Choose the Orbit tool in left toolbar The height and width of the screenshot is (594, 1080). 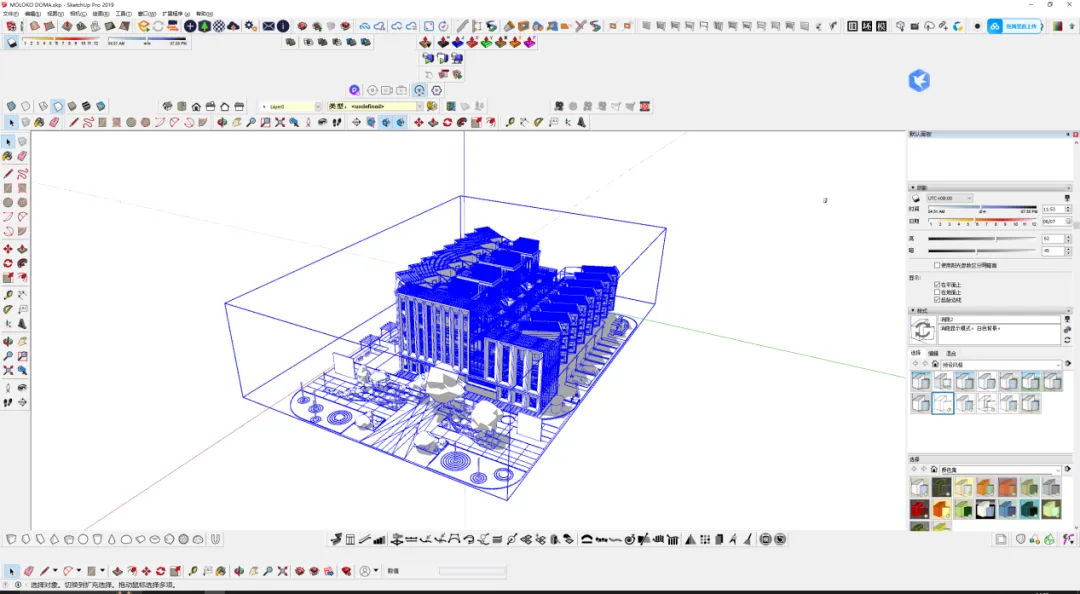tap(8, 341)
